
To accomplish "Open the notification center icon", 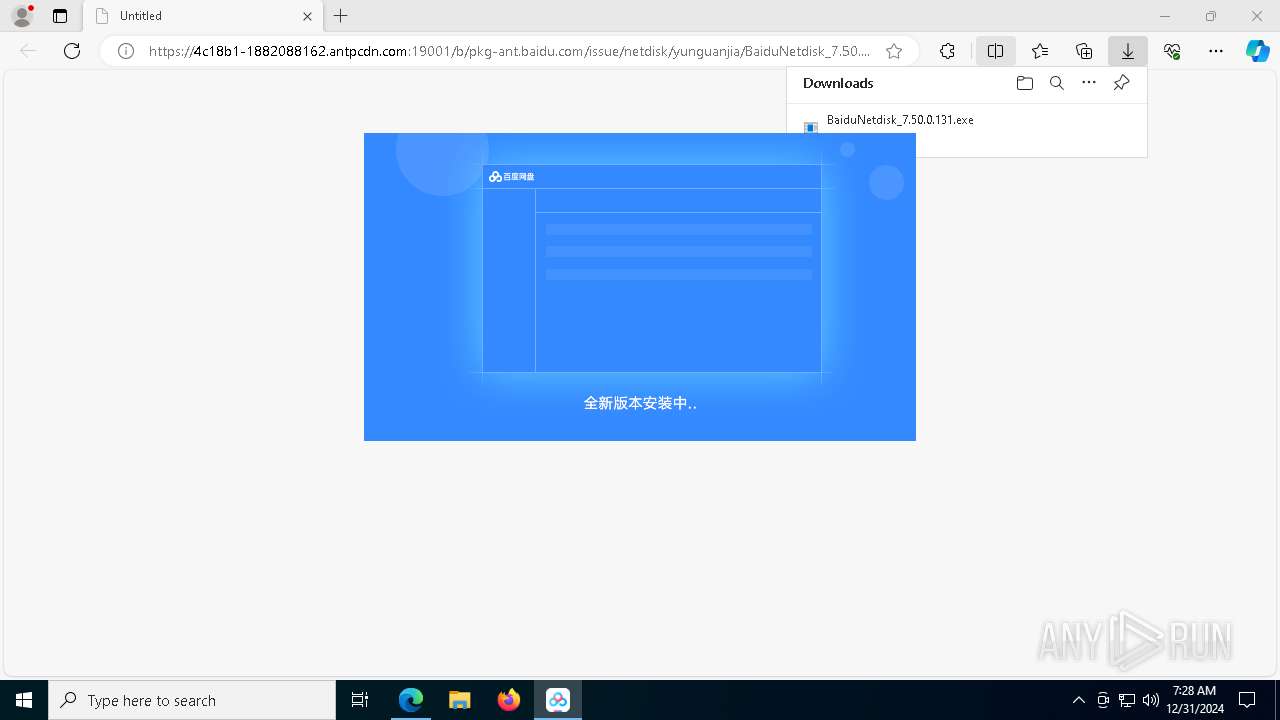I will pos(1247,700).
